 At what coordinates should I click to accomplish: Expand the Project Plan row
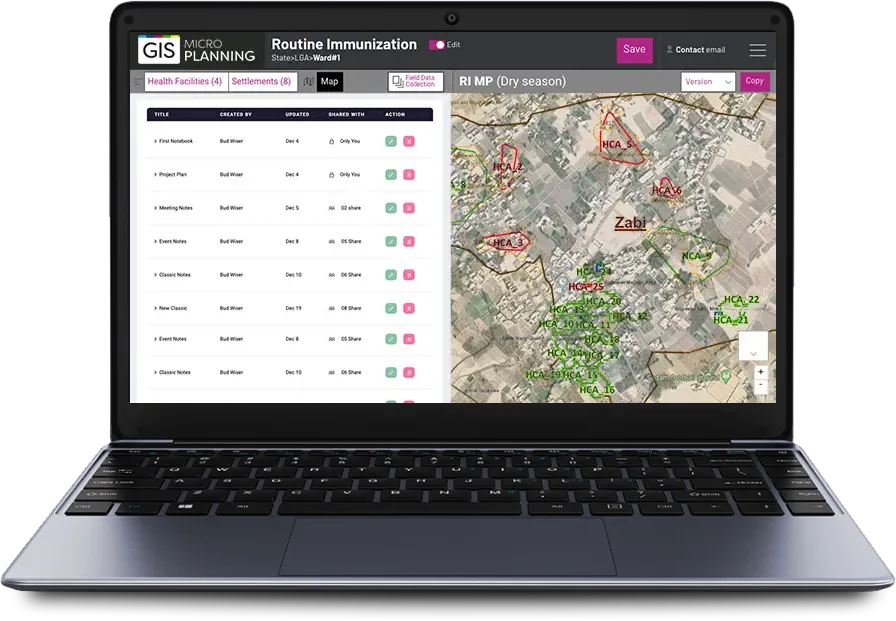coord(155,175)
